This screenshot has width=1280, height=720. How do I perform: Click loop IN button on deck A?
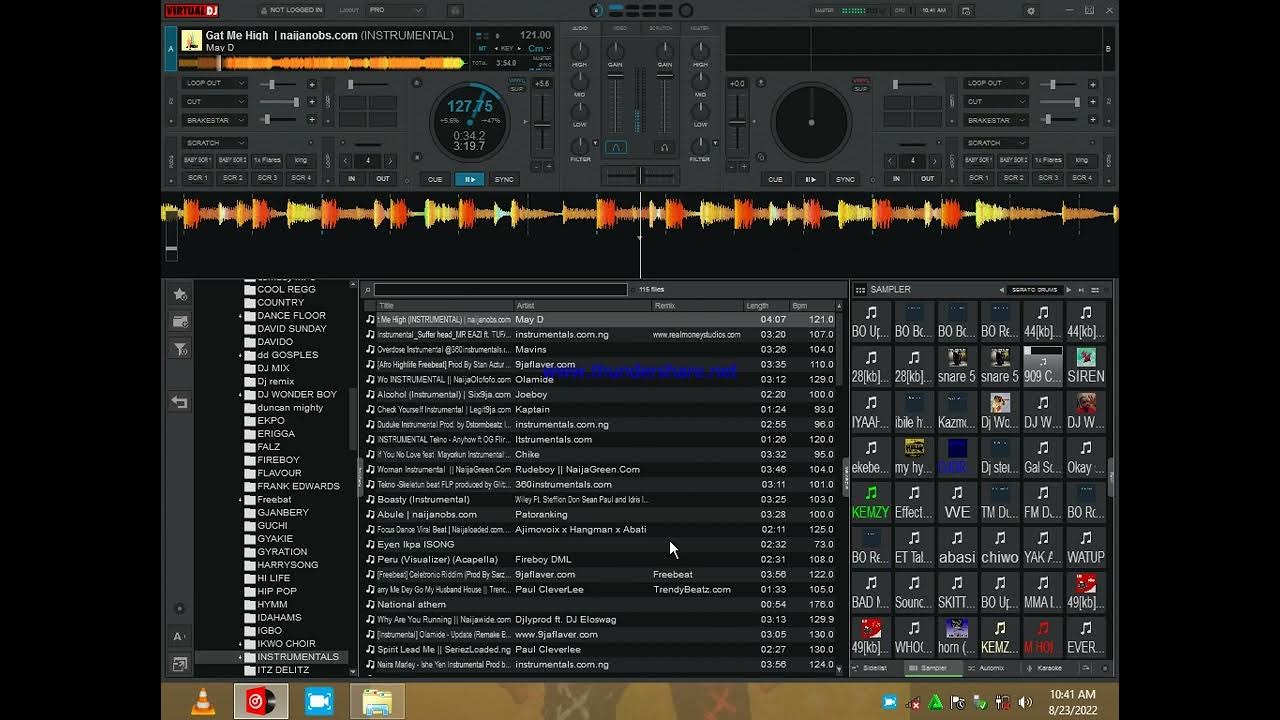(351, 178)
